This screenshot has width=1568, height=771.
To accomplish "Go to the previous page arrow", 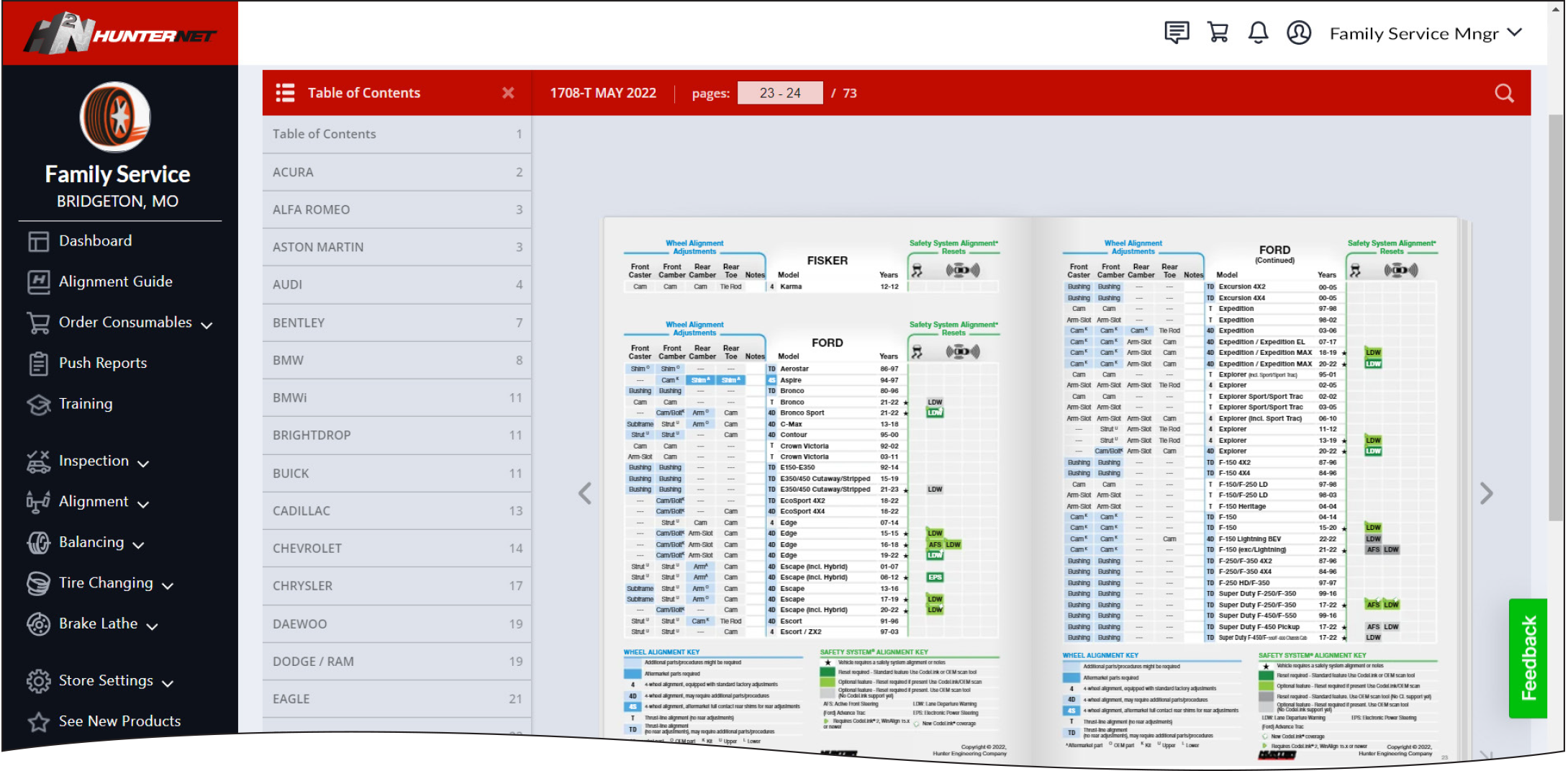I will (585, 493).
